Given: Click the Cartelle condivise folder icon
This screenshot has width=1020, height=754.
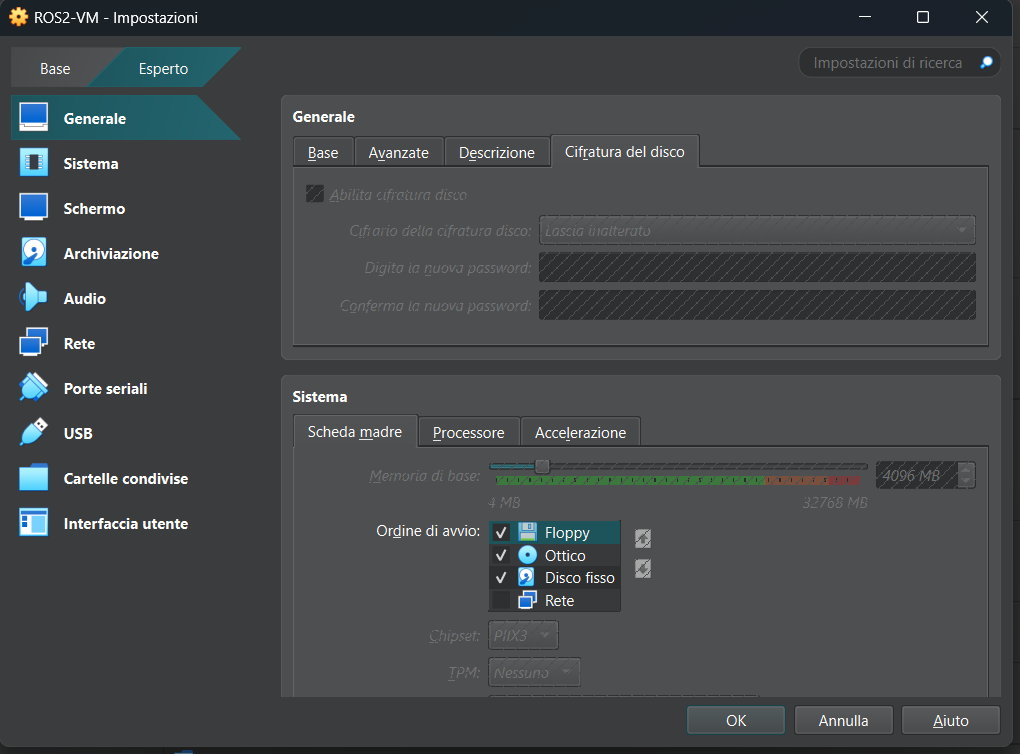Looking at the screenshot, I should click(x=33, y=478).
